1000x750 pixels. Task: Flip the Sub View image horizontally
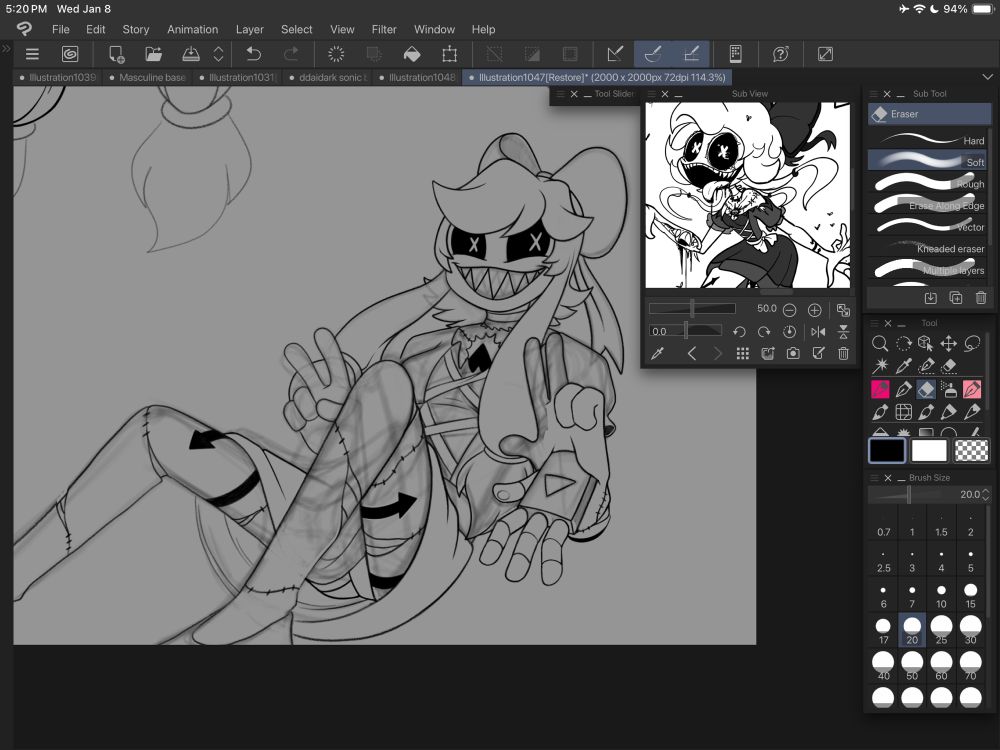click(x=818, y=332)
